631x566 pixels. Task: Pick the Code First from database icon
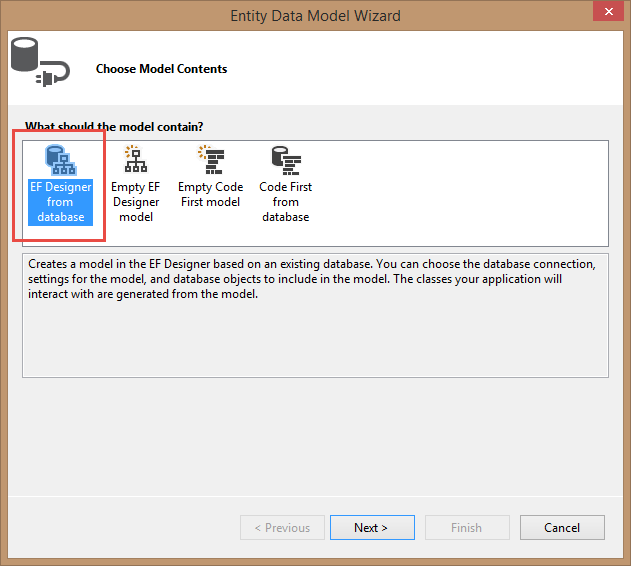click(x=285, y=159)
